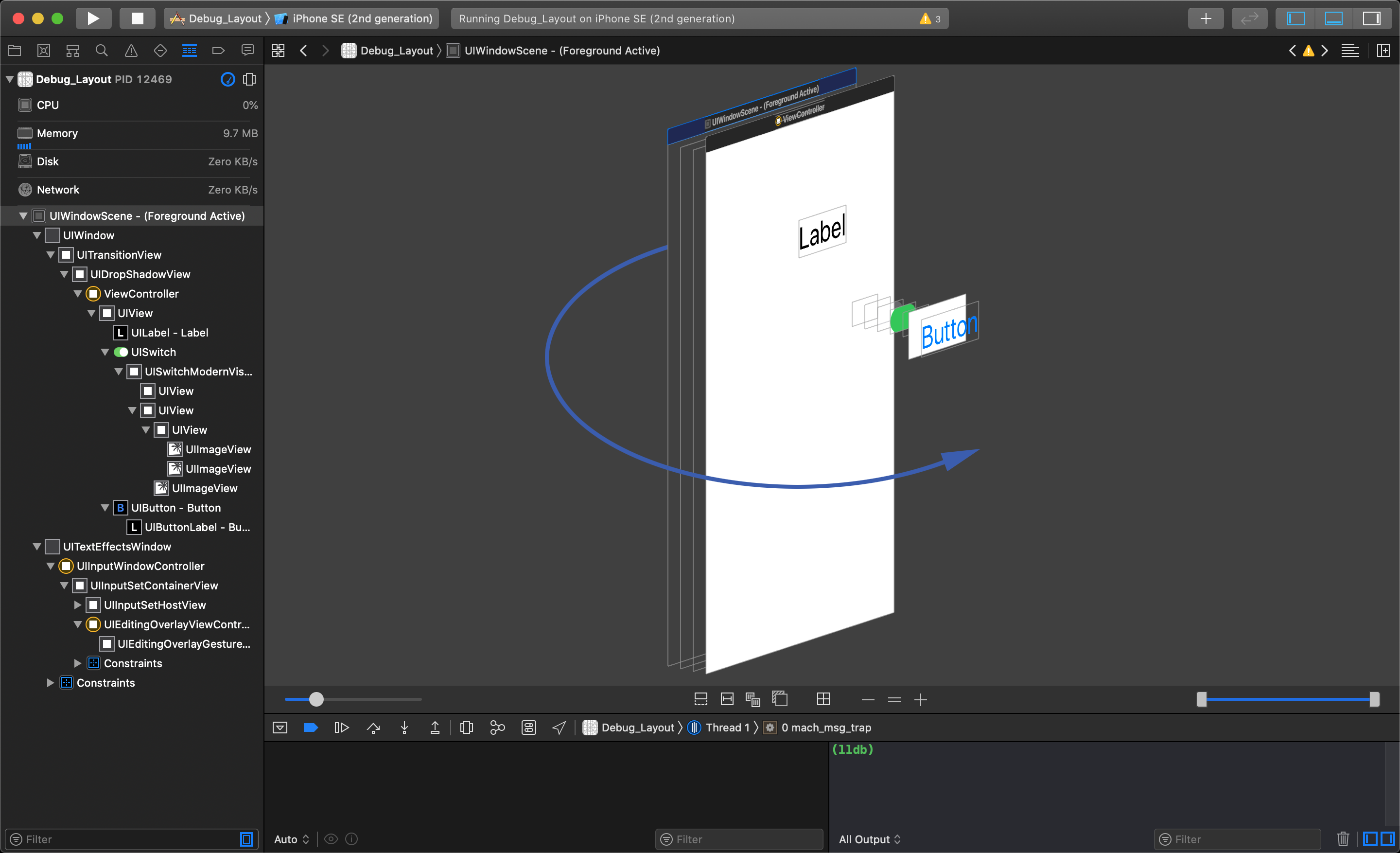Toggle show constraints button
1400x853 pixels.
point(727,699)
